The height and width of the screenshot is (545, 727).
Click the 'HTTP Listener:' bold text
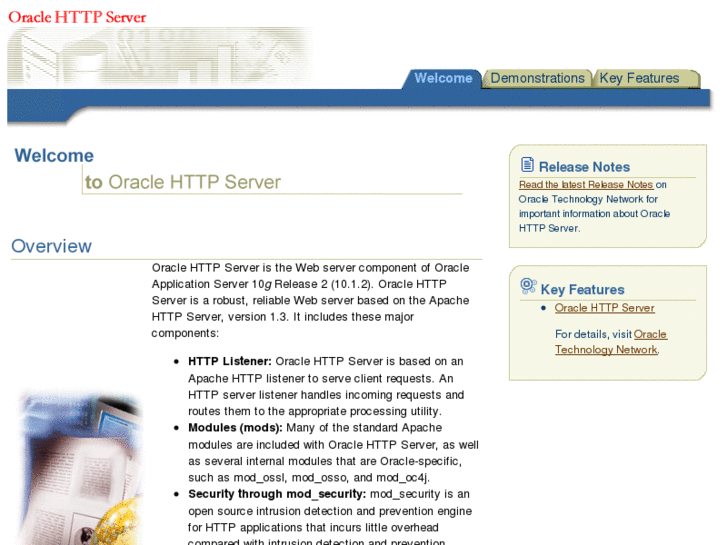coord(230,361)
